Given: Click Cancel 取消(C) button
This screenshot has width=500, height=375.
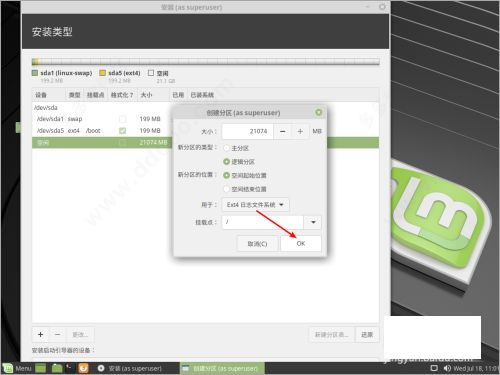Looking at the screenshot, I should pos(257,244).
